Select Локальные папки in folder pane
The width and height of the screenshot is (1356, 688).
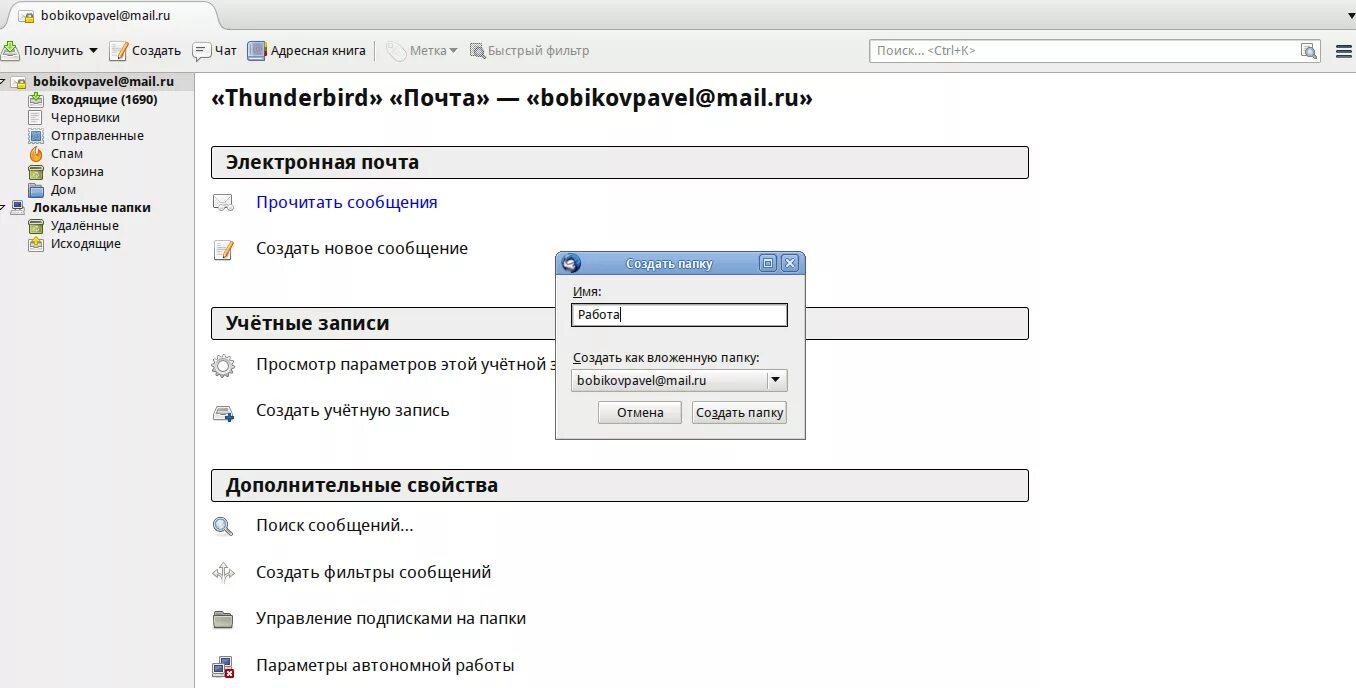tap(91, 208)
